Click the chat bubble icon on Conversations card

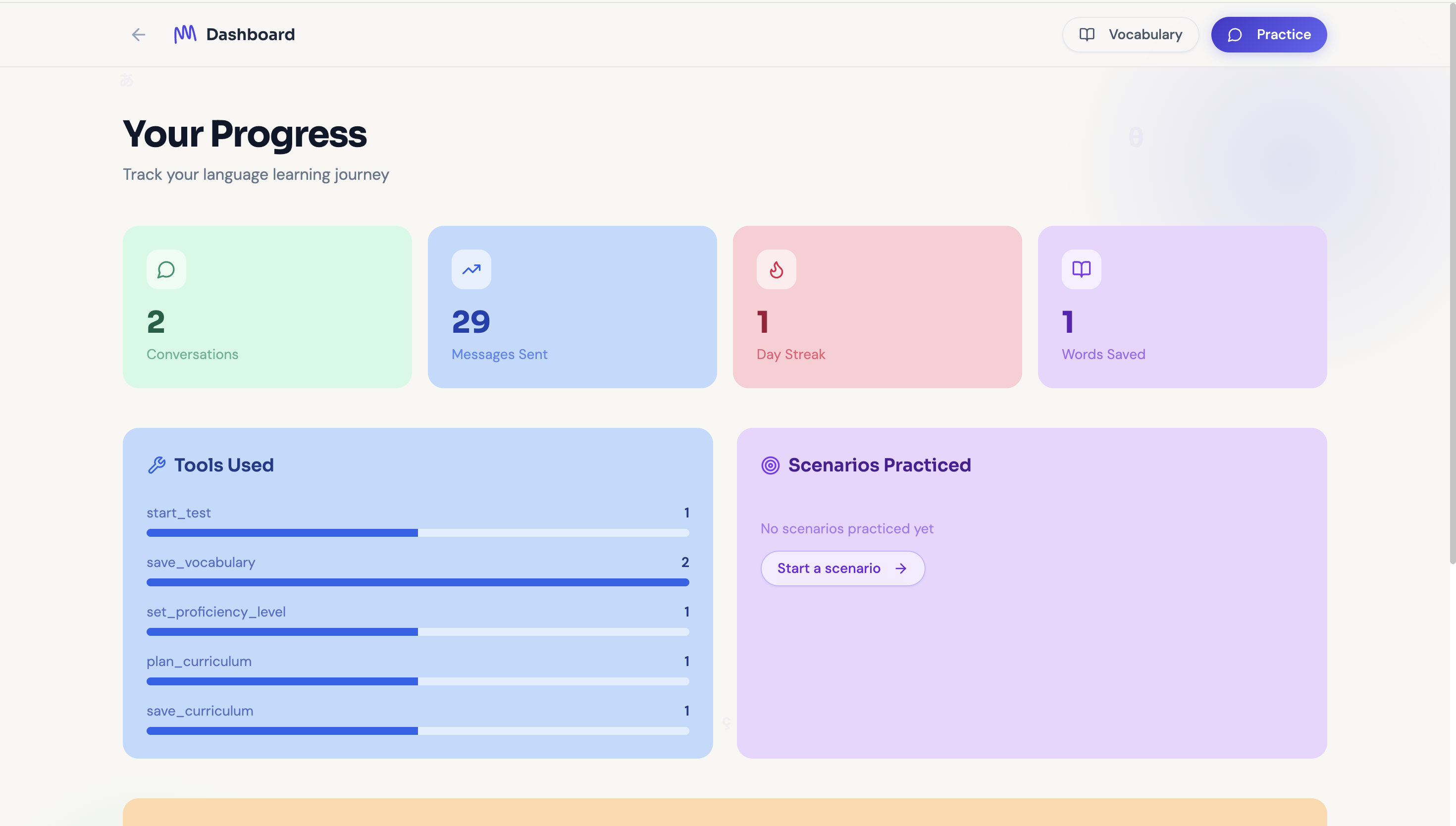click(165, 269)
